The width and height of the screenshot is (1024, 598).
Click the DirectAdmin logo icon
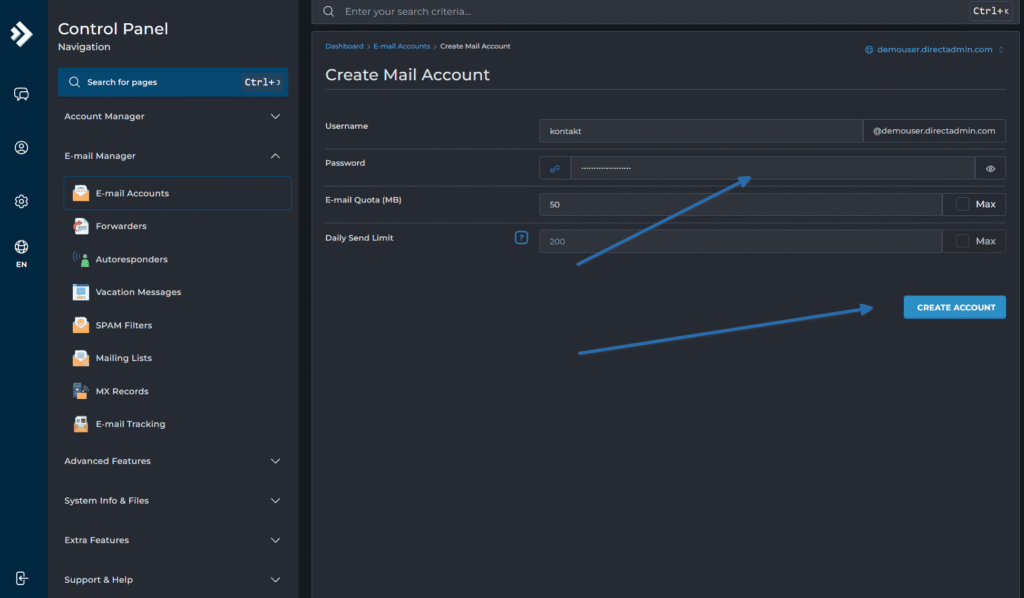(21, 34)
